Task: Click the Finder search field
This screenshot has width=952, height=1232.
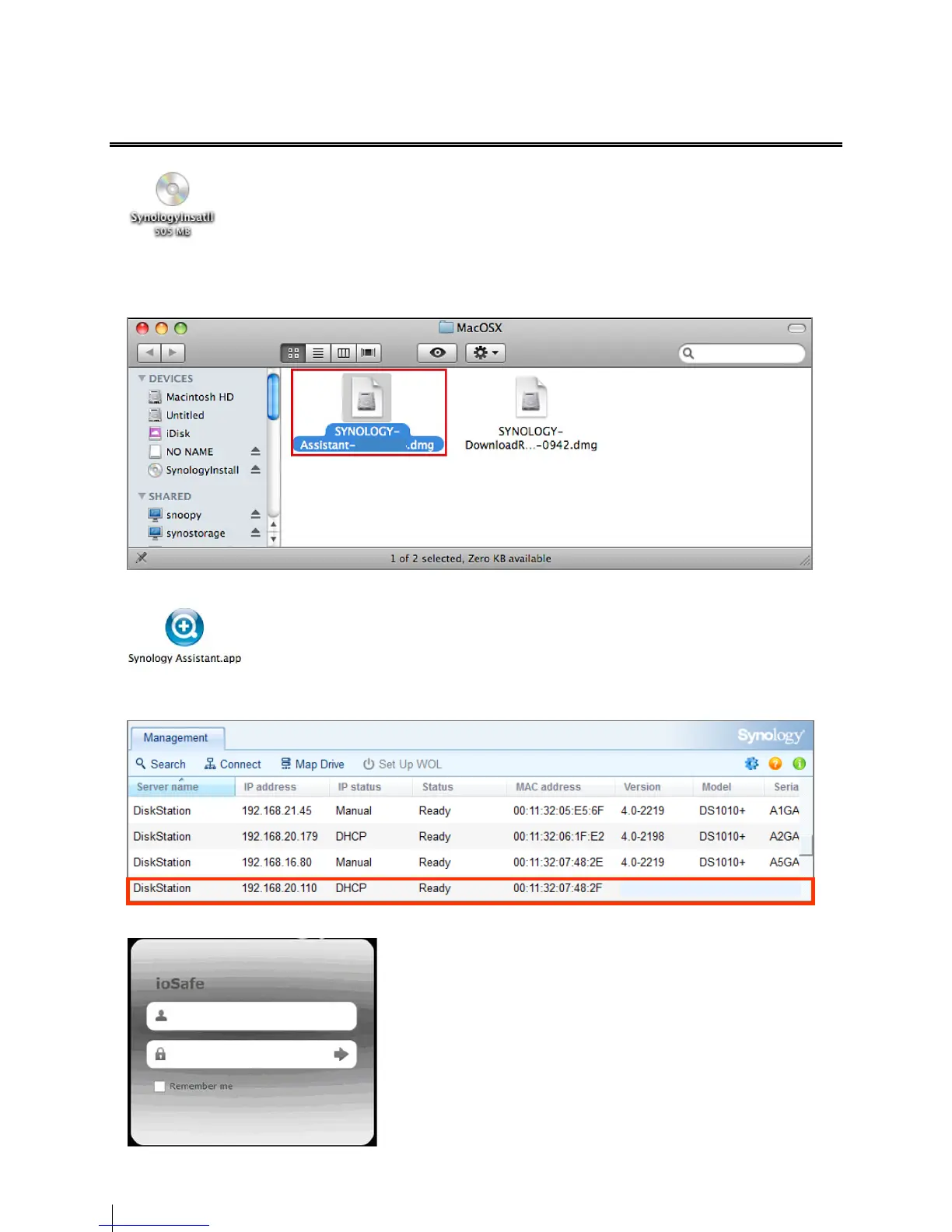Action: pos(742,354)
